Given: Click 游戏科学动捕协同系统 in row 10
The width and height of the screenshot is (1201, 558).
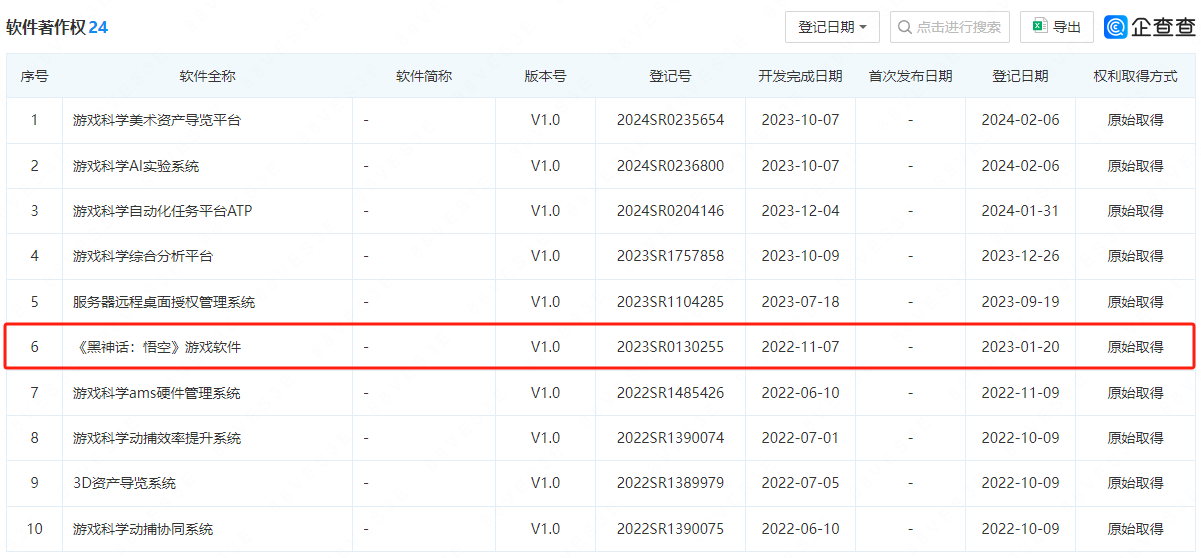Looking at the screenshot, I should (143, 529).
